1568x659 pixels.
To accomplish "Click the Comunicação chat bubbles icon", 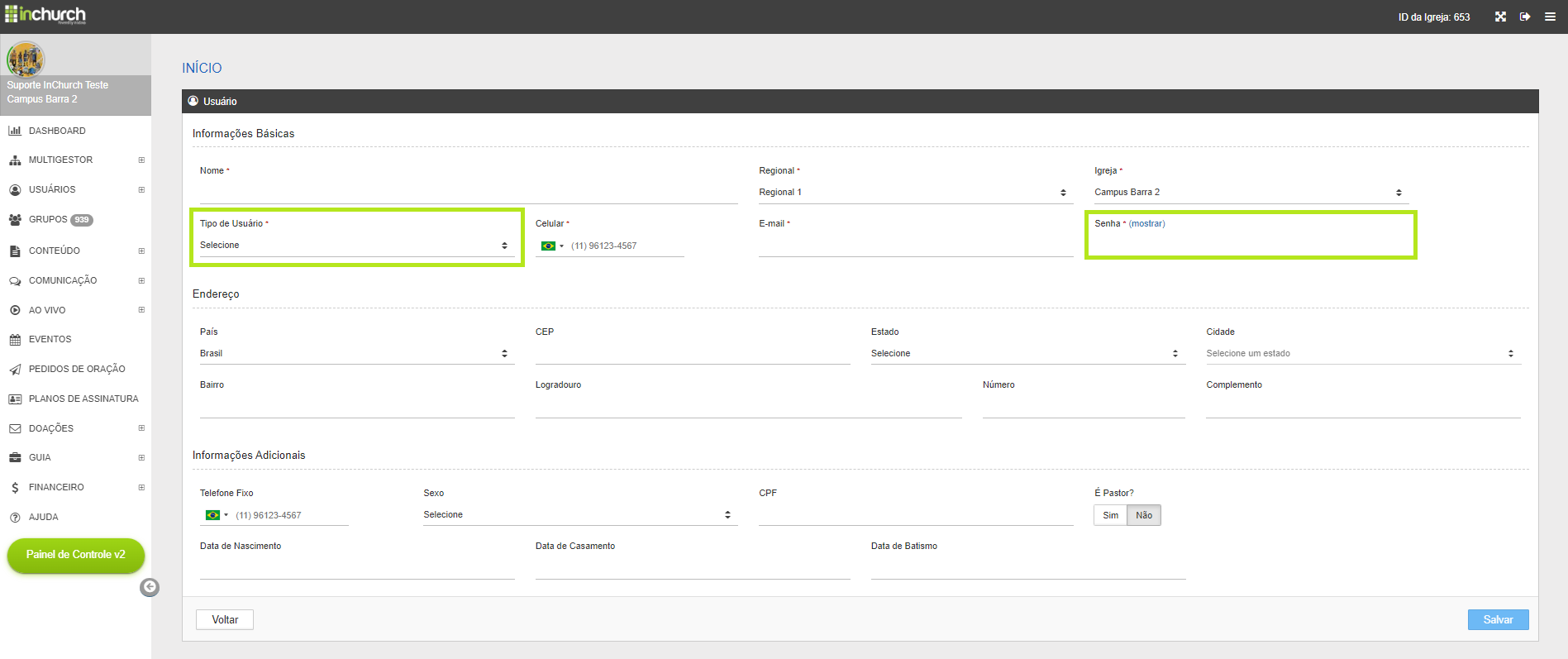I will [x=15, y=281].
